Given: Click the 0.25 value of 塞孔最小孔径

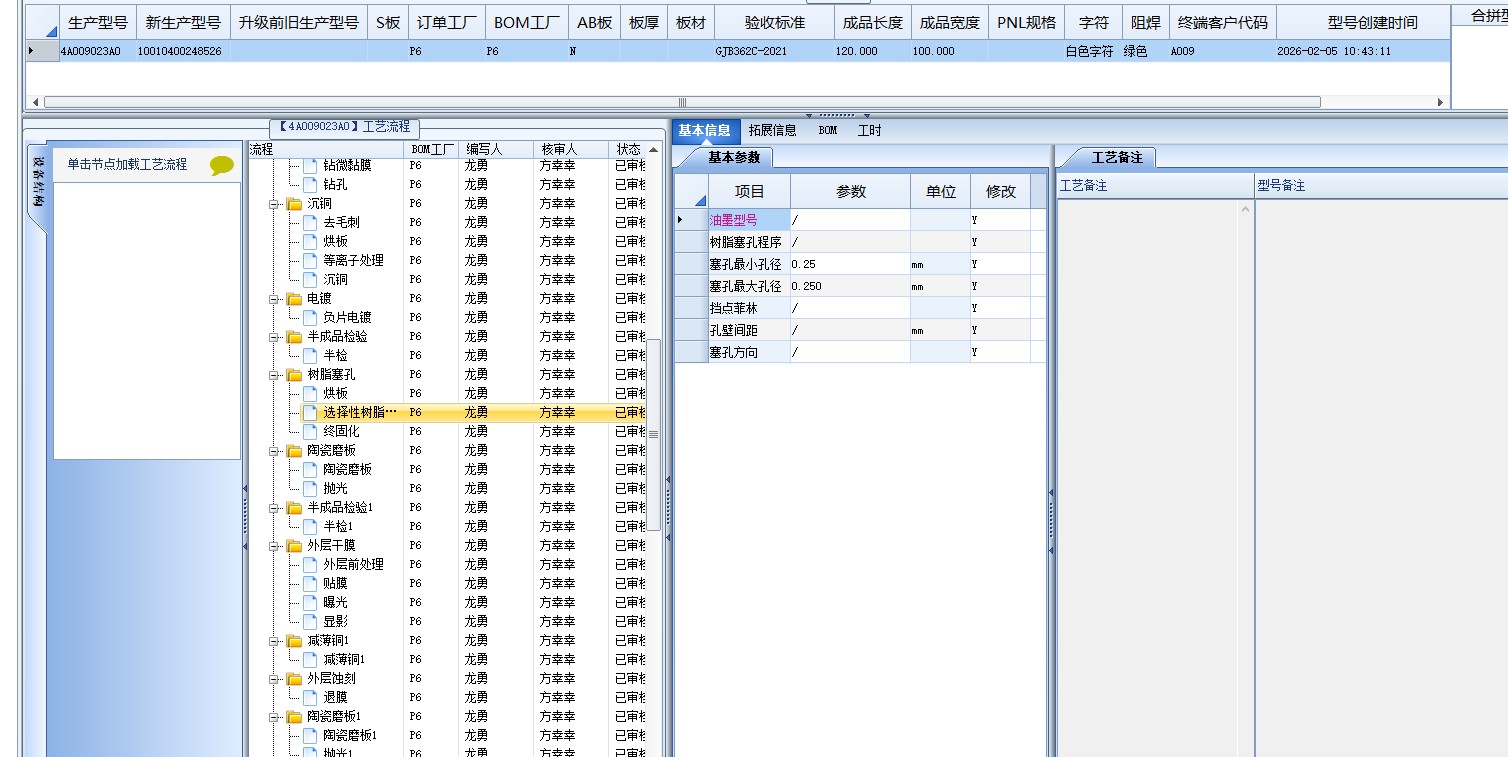Looking at the screenshot, I should tap(850, 264).
